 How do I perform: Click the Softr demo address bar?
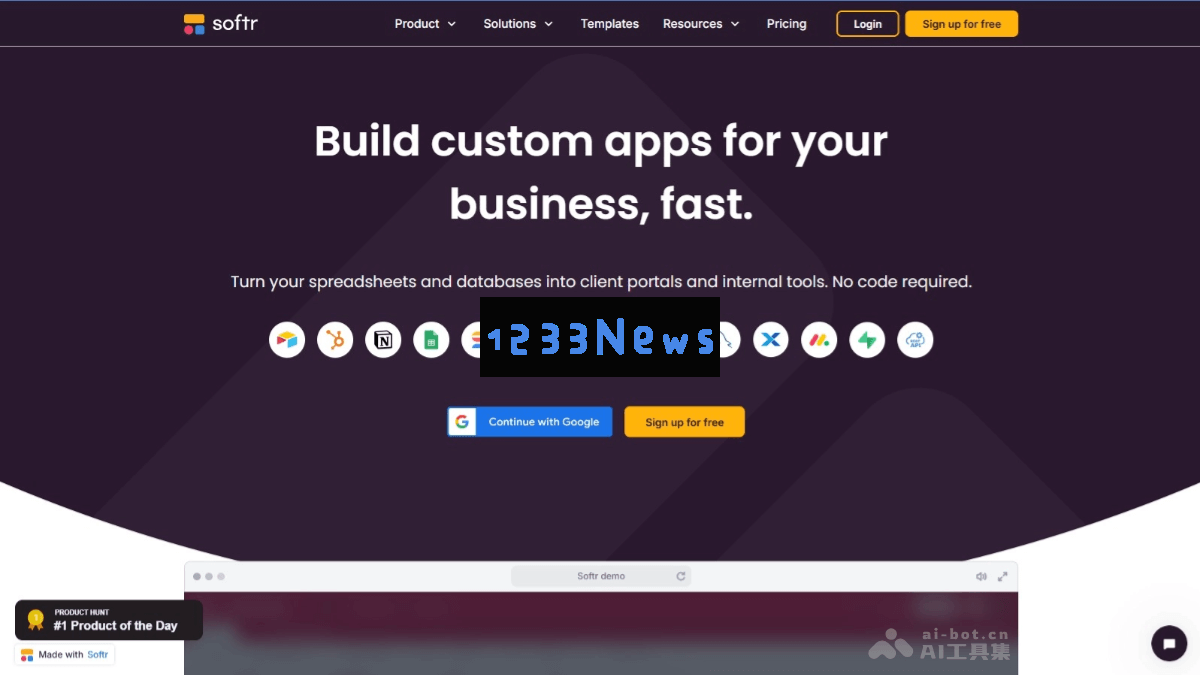tap(601, 576)
